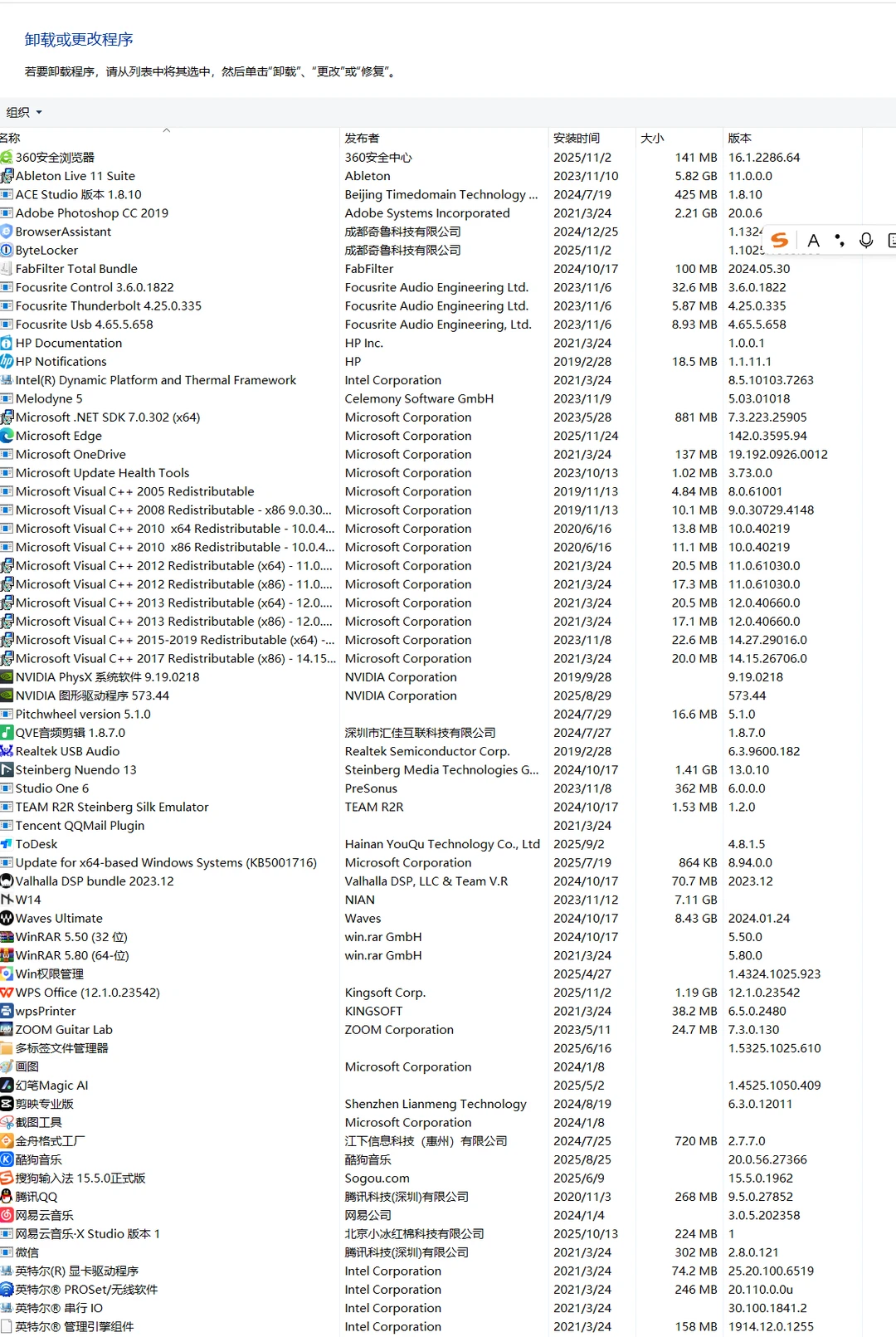Click the W14 icon
Viewport: 896px width, 1337px height.
pos(7,900)
